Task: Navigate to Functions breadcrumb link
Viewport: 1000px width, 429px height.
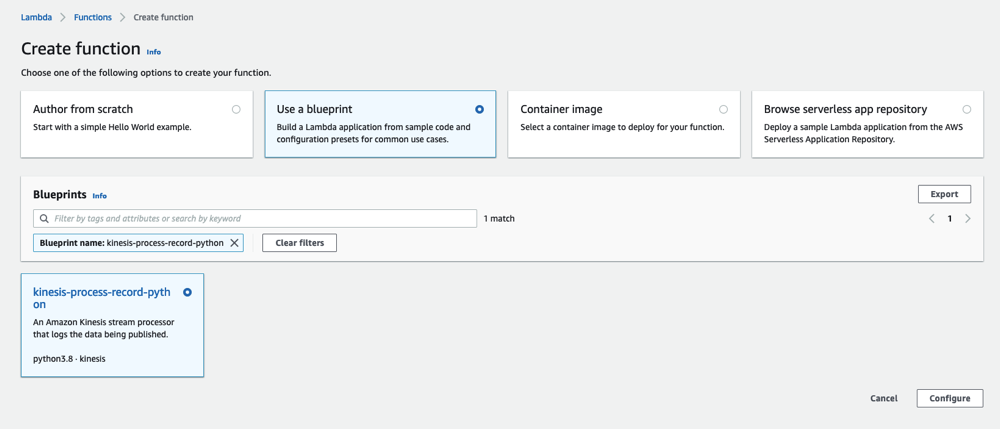Action: 93,17
